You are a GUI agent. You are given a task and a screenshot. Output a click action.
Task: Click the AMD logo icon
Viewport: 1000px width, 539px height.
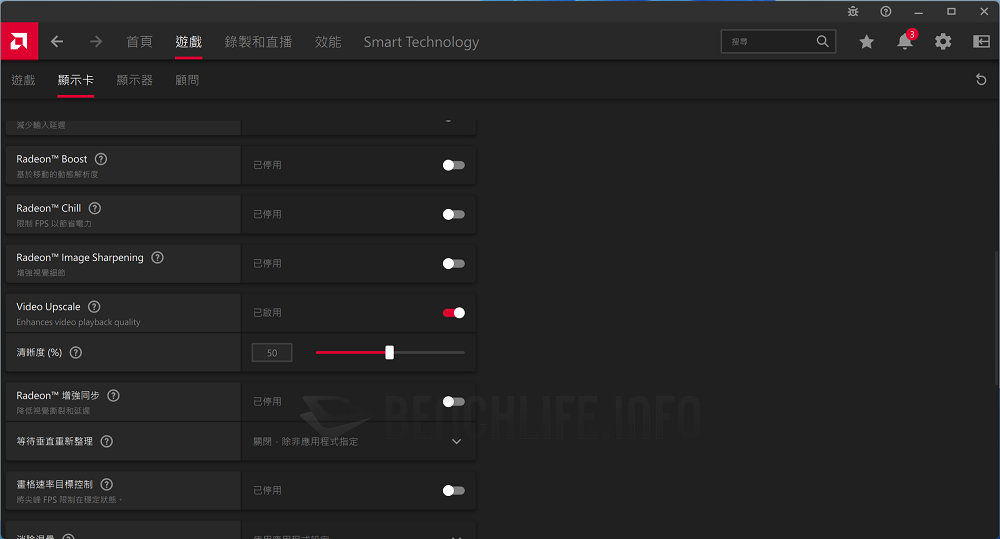coord(19,41)
